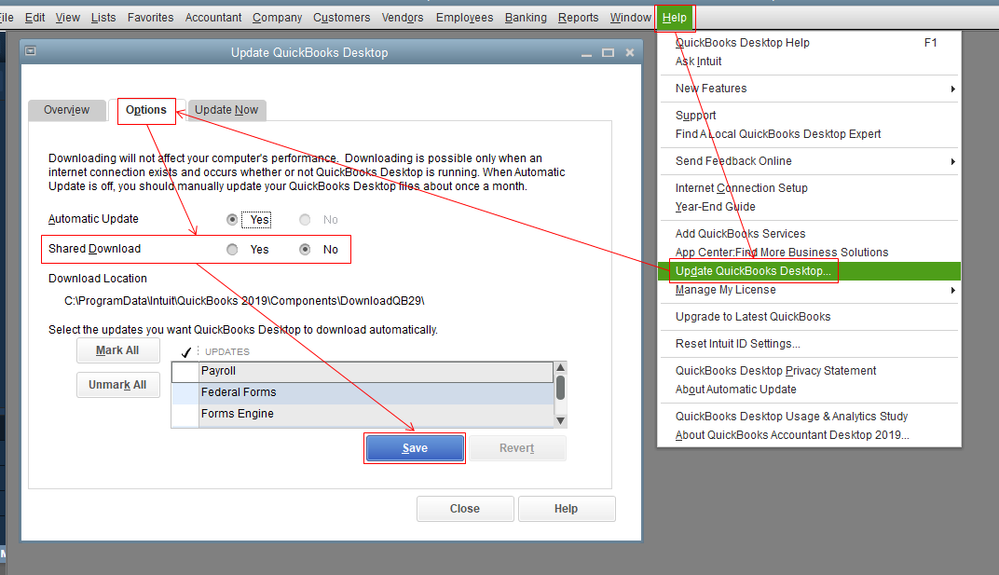Close the Update QuickBooks Desktop dialog with X
The width and height of the screenshot is (999, 575).
(x=629, y=53)
